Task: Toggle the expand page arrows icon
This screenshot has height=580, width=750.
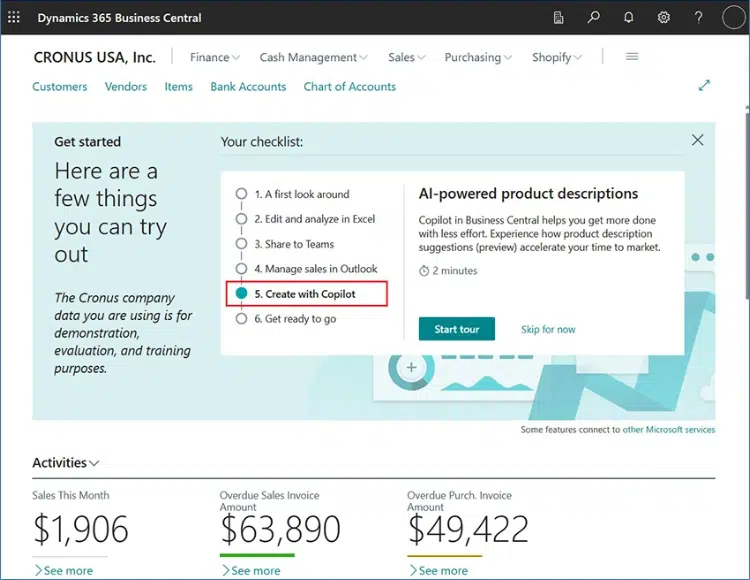Action: click(x=704, y=86)
